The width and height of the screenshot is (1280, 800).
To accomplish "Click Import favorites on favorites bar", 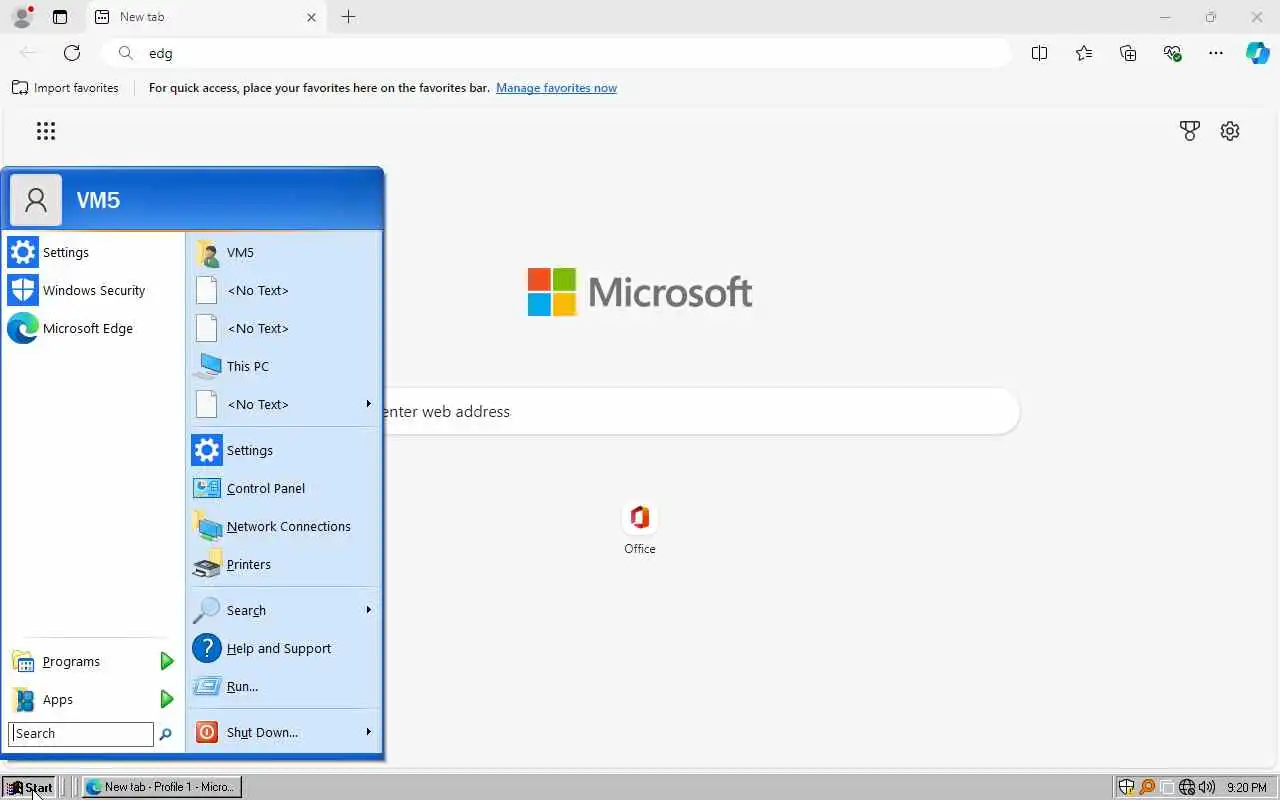I will pos(65,88).
